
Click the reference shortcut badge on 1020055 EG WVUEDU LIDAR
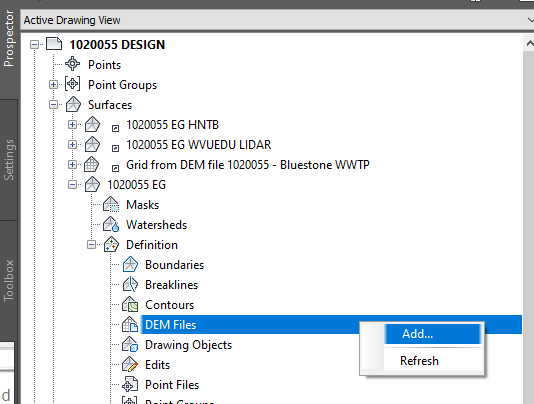[115, 149]
